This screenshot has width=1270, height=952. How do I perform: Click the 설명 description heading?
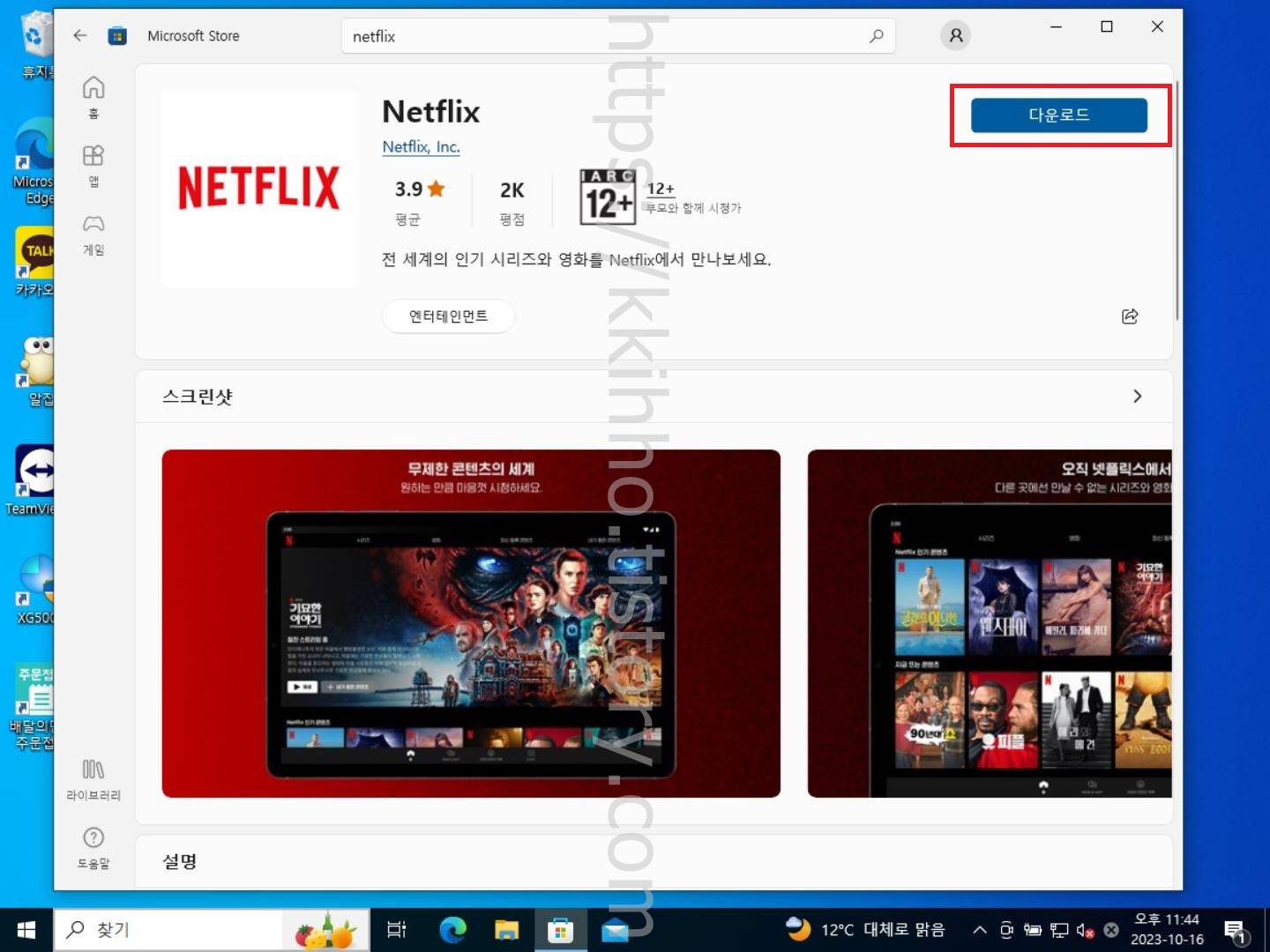click(179, 861)
